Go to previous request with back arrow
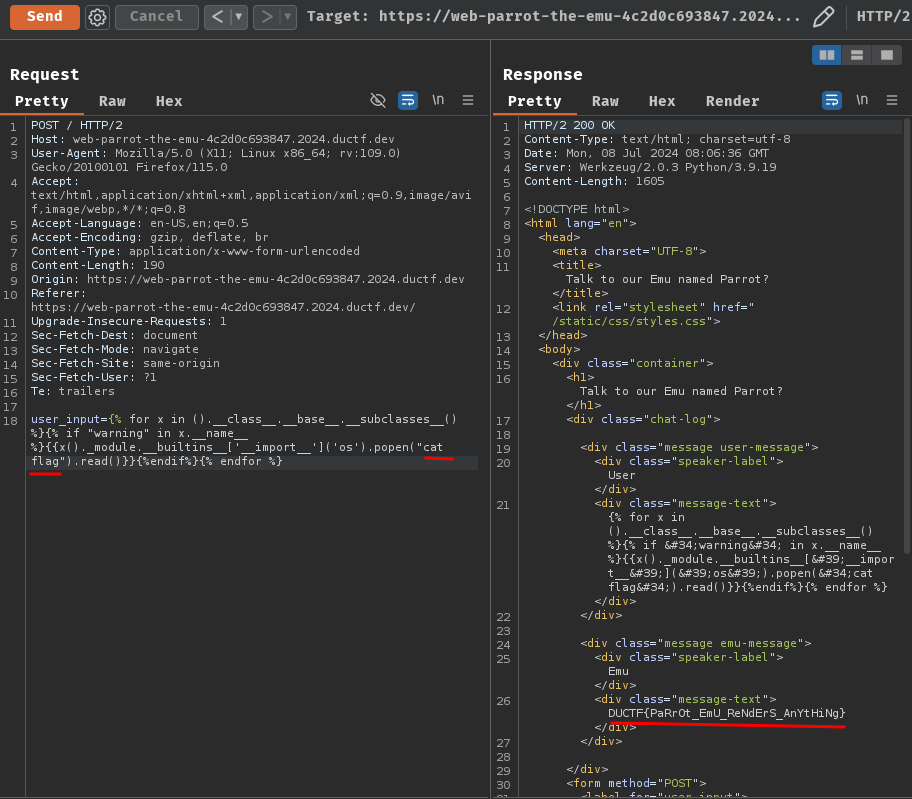This screenshot has width=912, height=799. coord(218,17)
